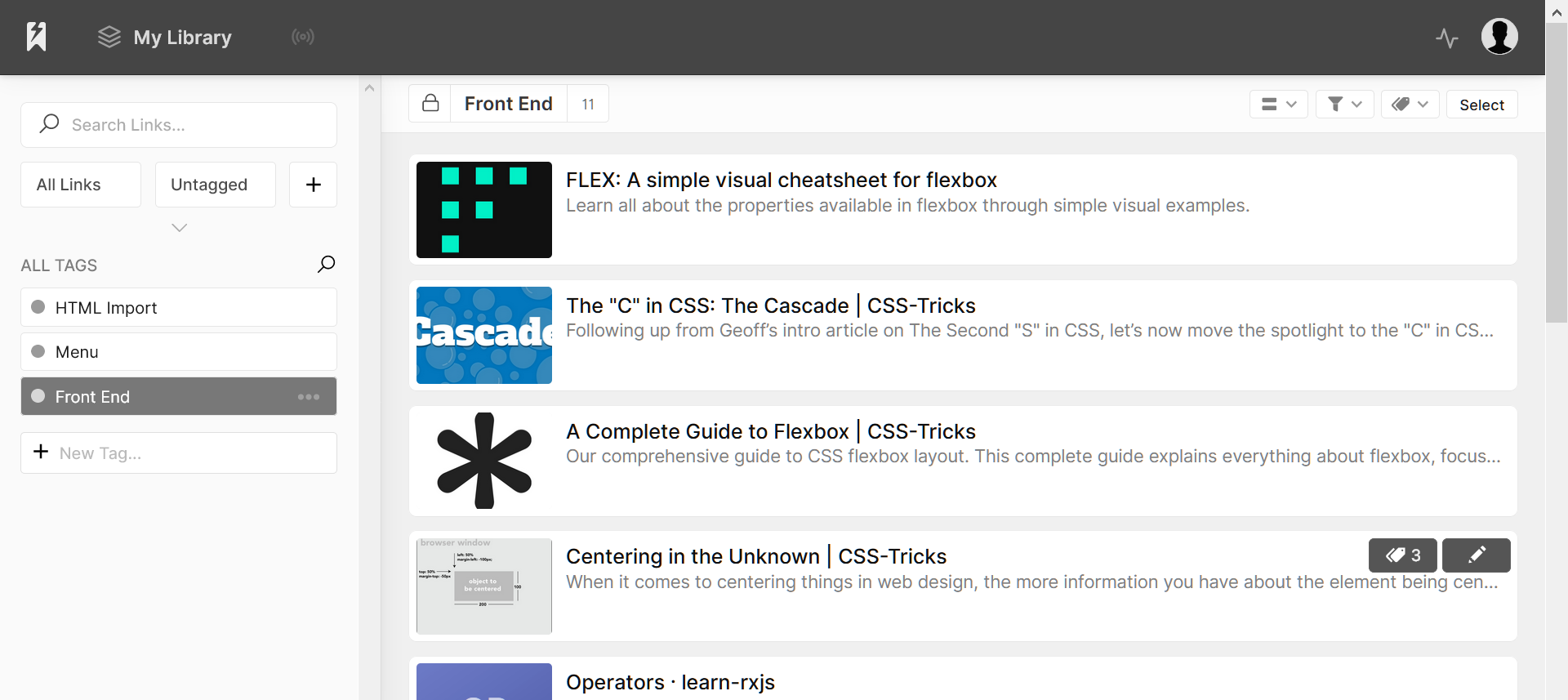
Task: Click the HTML Import tag color dot
Action: click(x=38, y=307)
